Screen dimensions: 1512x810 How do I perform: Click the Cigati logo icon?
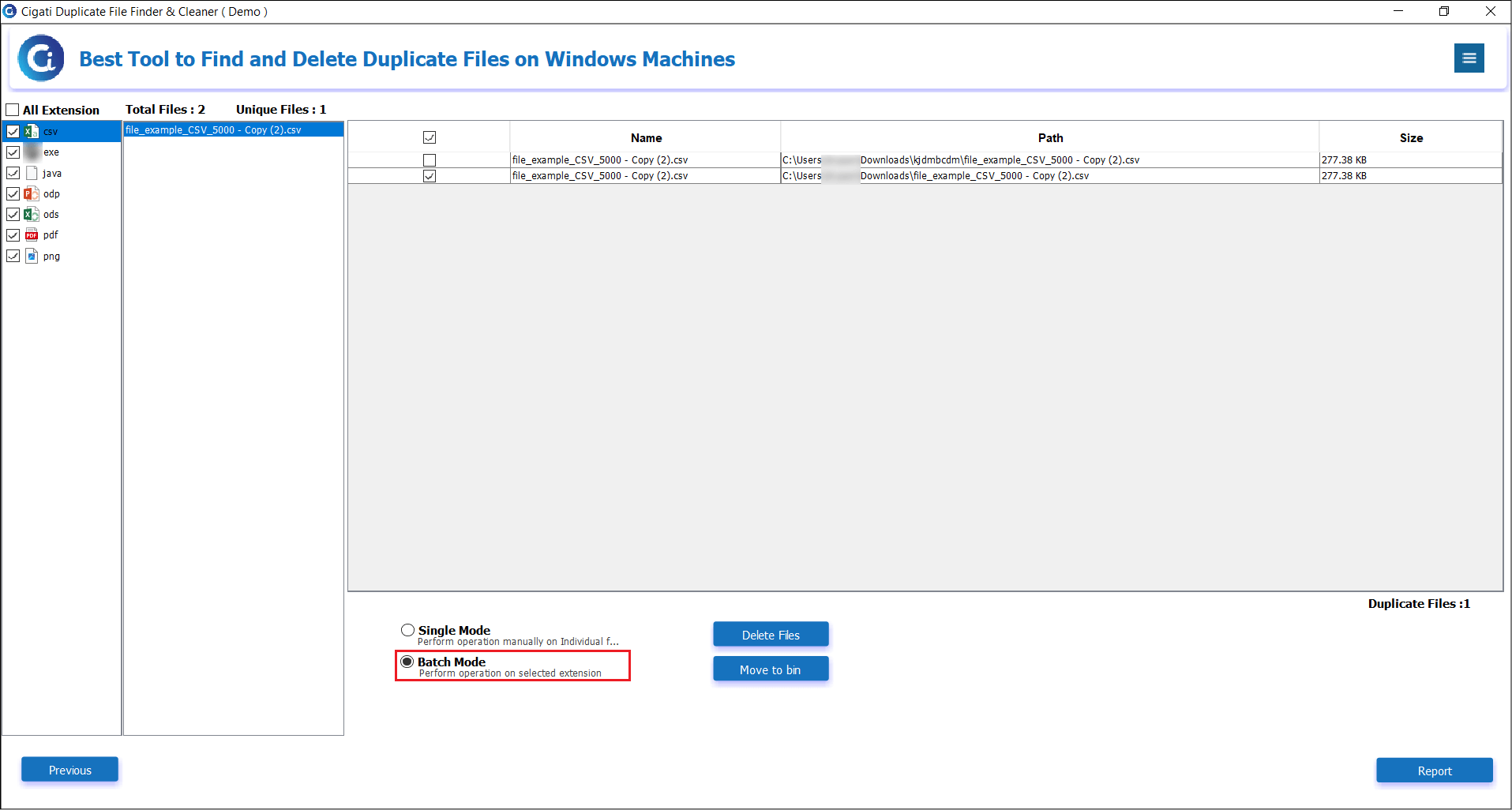point(41,58)
